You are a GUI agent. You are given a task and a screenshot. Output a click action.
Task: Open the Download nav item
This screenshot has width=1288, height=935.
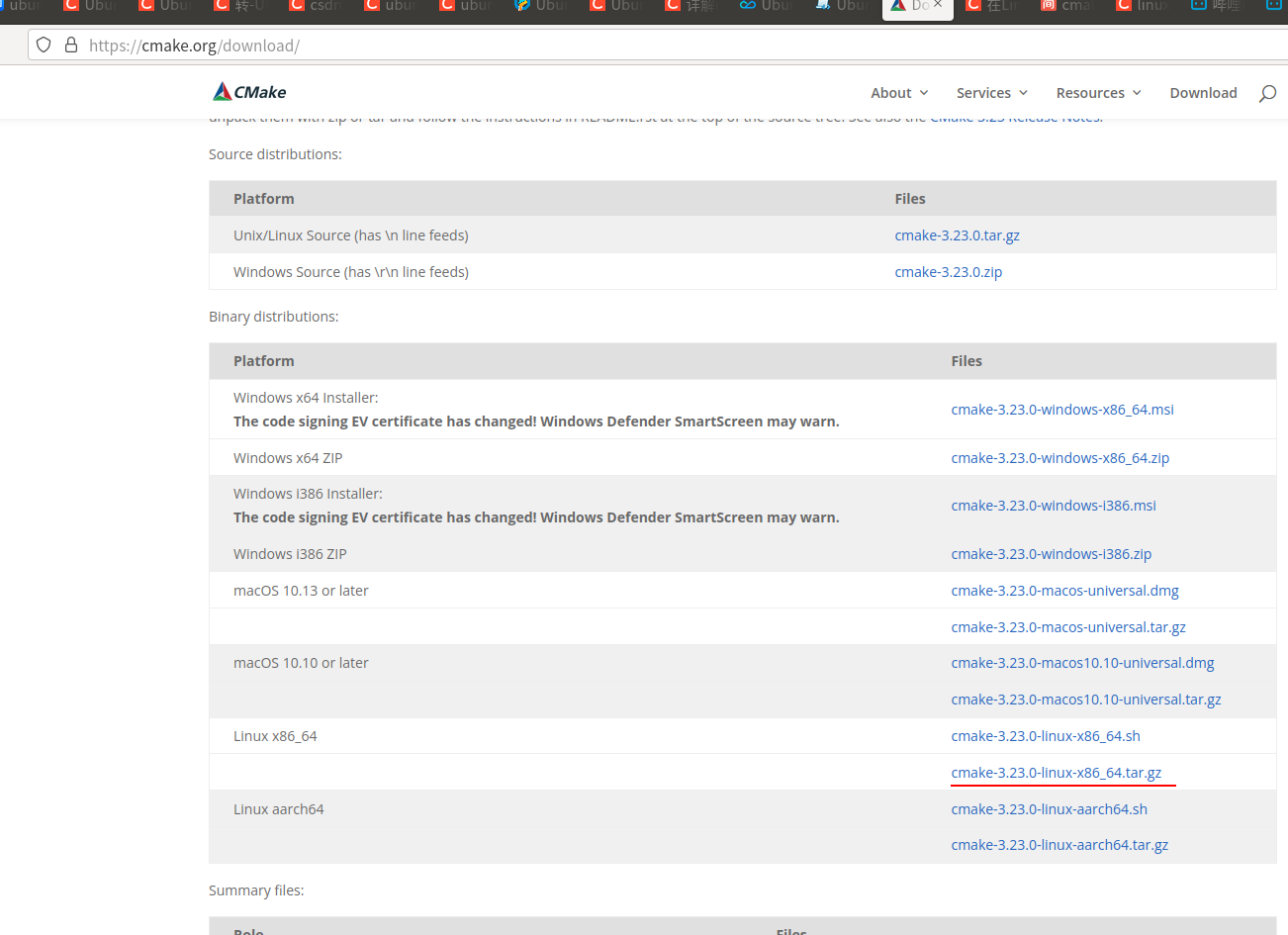tap(1203, 93)
